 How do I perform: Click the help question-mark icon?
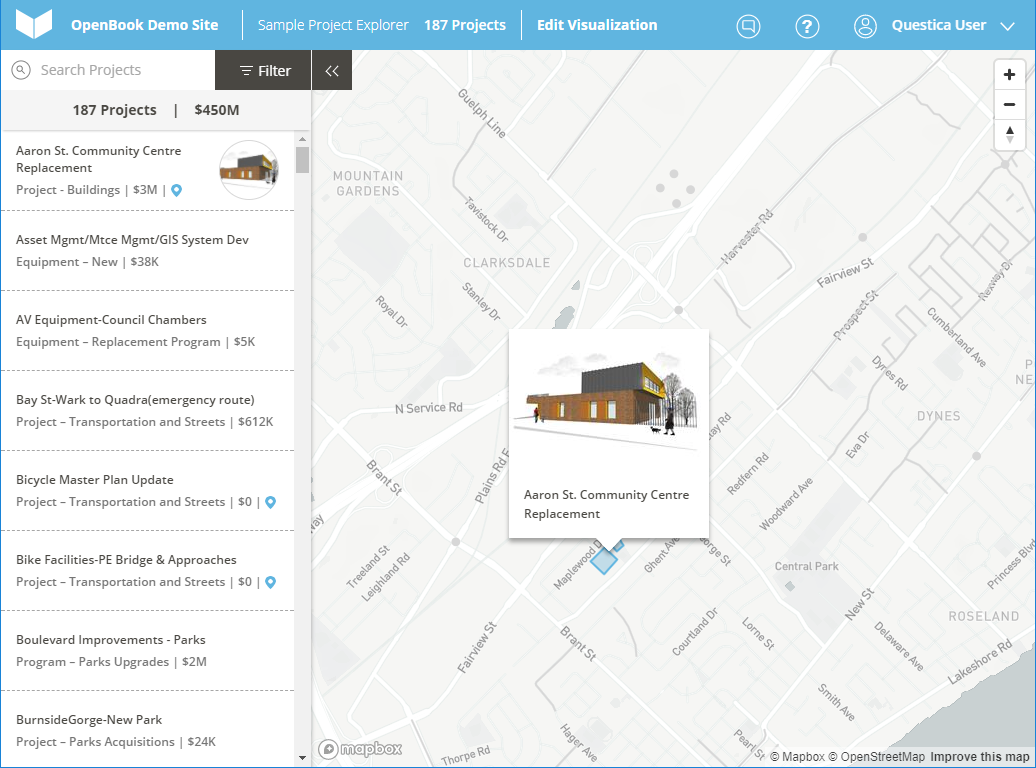(x=807, y=26)
